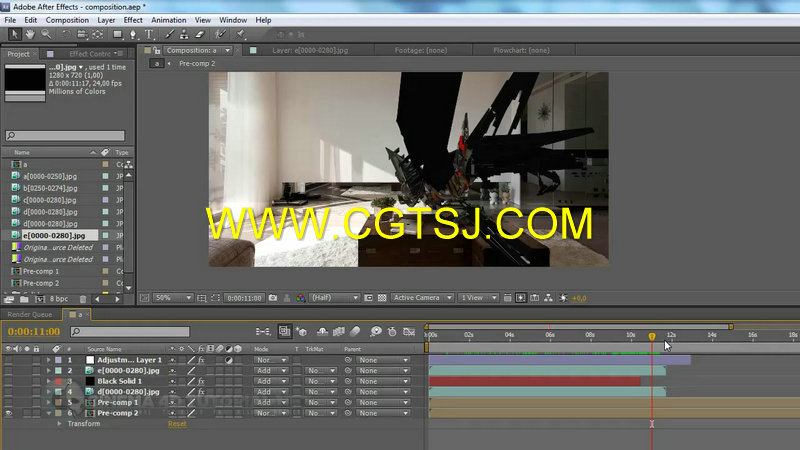Toggle visibility of Black Solid 1 layer

click(8, 381)
